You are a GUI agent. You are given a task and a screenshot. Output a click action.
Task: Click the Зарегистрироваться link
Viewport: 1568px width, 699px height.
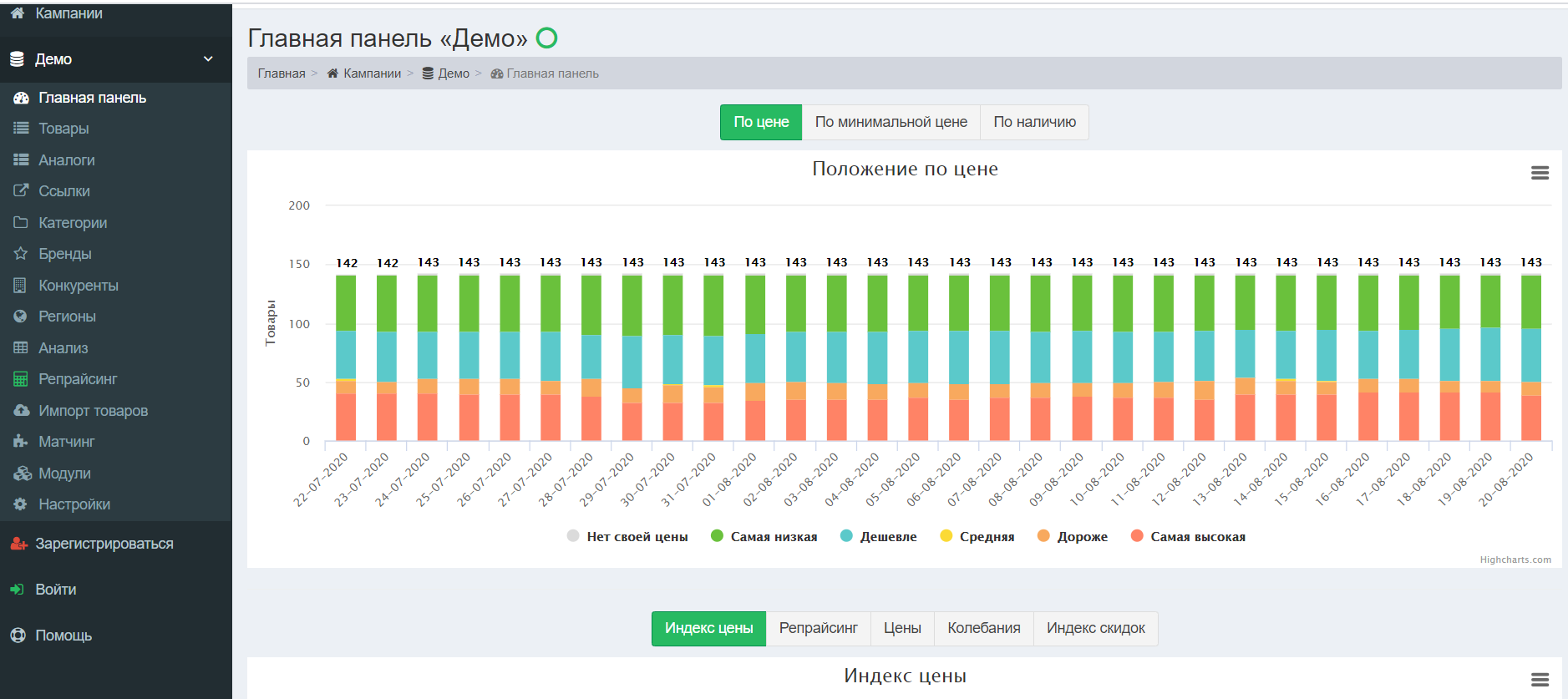(104, 544)
